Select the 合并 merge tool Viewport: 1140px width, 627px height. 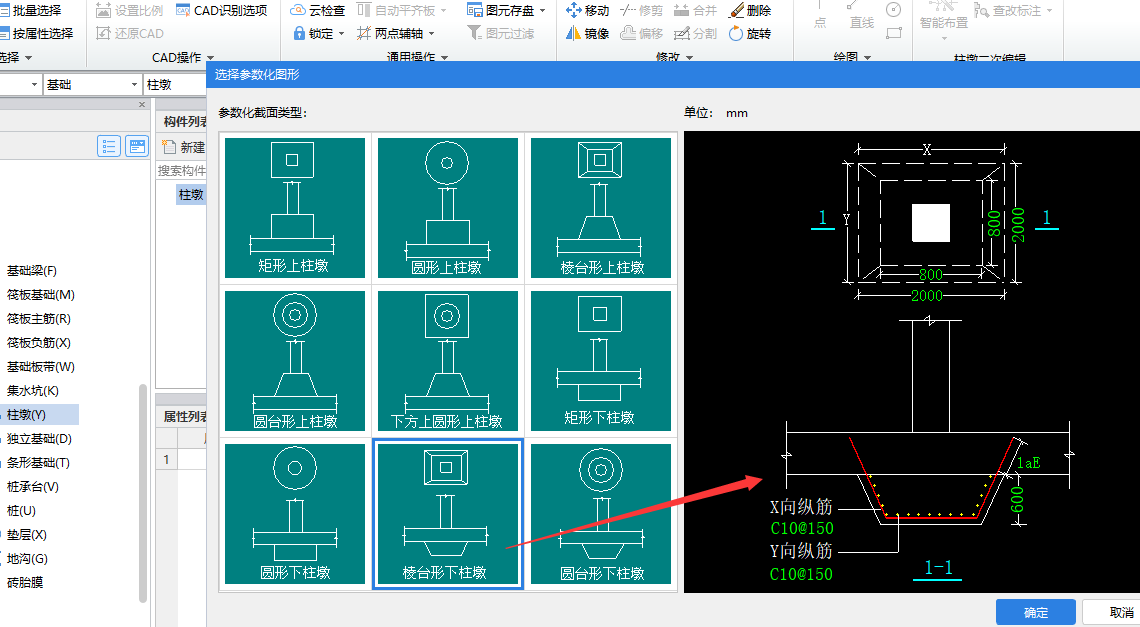click(x=696, y=10)
